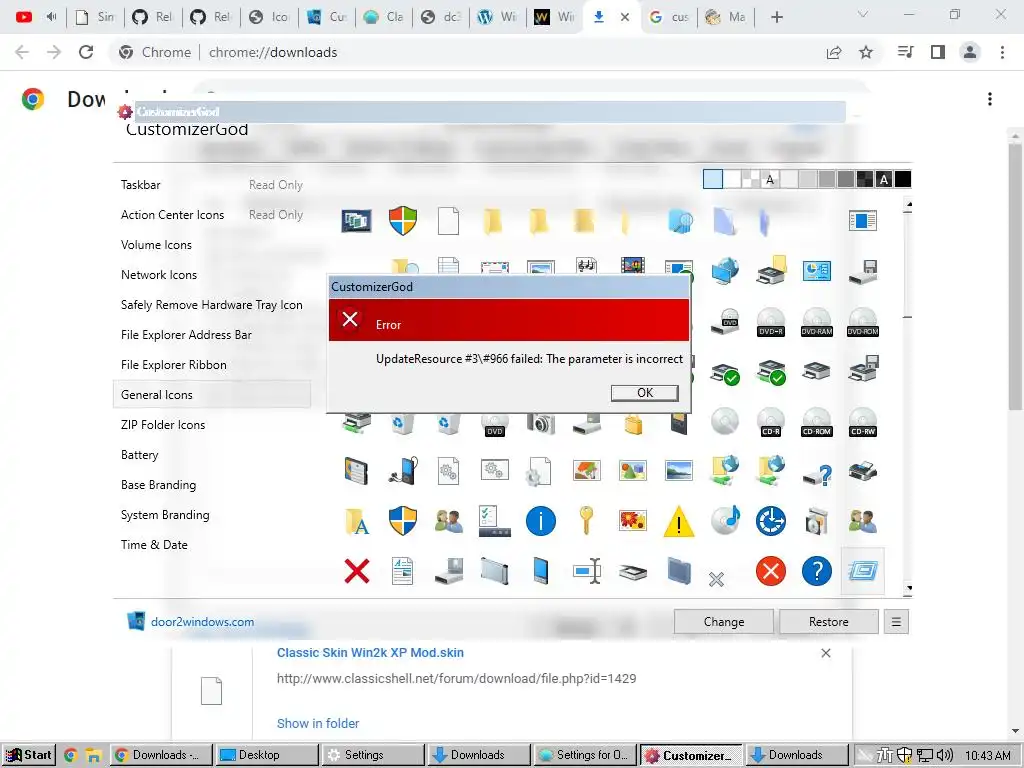Select the DVD-ROM disc icon
The width and height of the screenshot is (1024, 768).
(863, 322)
